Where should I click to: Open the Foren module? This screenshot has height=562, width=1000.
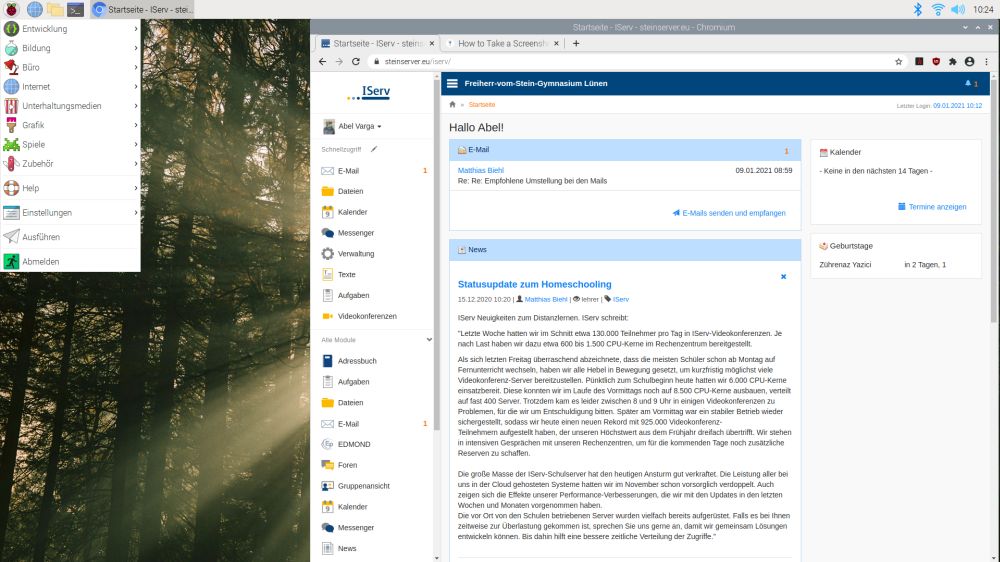[347, 465]
